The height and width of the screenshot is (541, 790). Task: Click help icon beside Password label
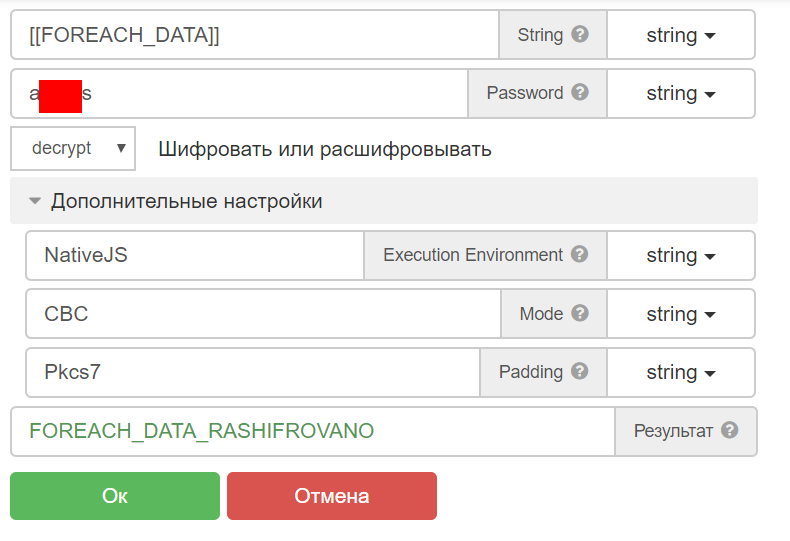(x=580, y=93)
